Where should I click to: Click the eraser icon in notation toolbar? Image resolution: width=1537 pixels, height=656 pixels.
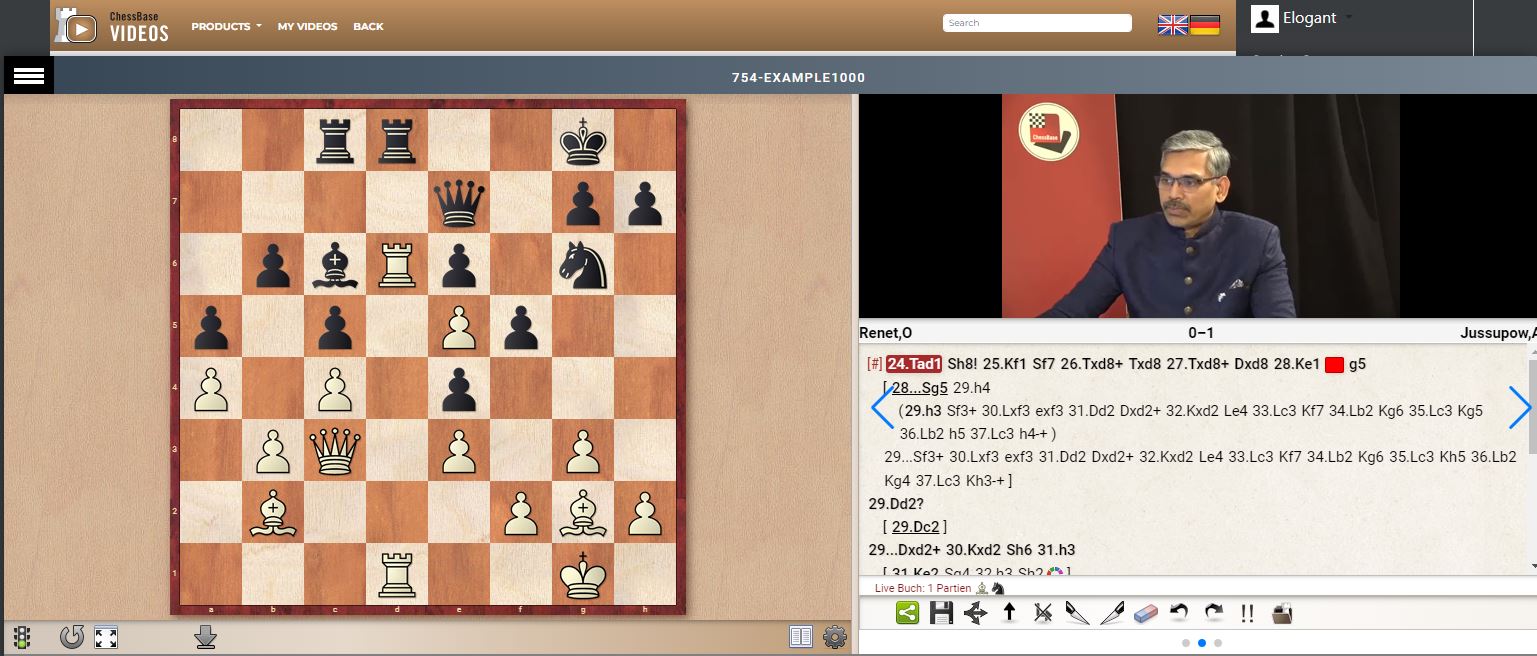[x=1146, y=613]
